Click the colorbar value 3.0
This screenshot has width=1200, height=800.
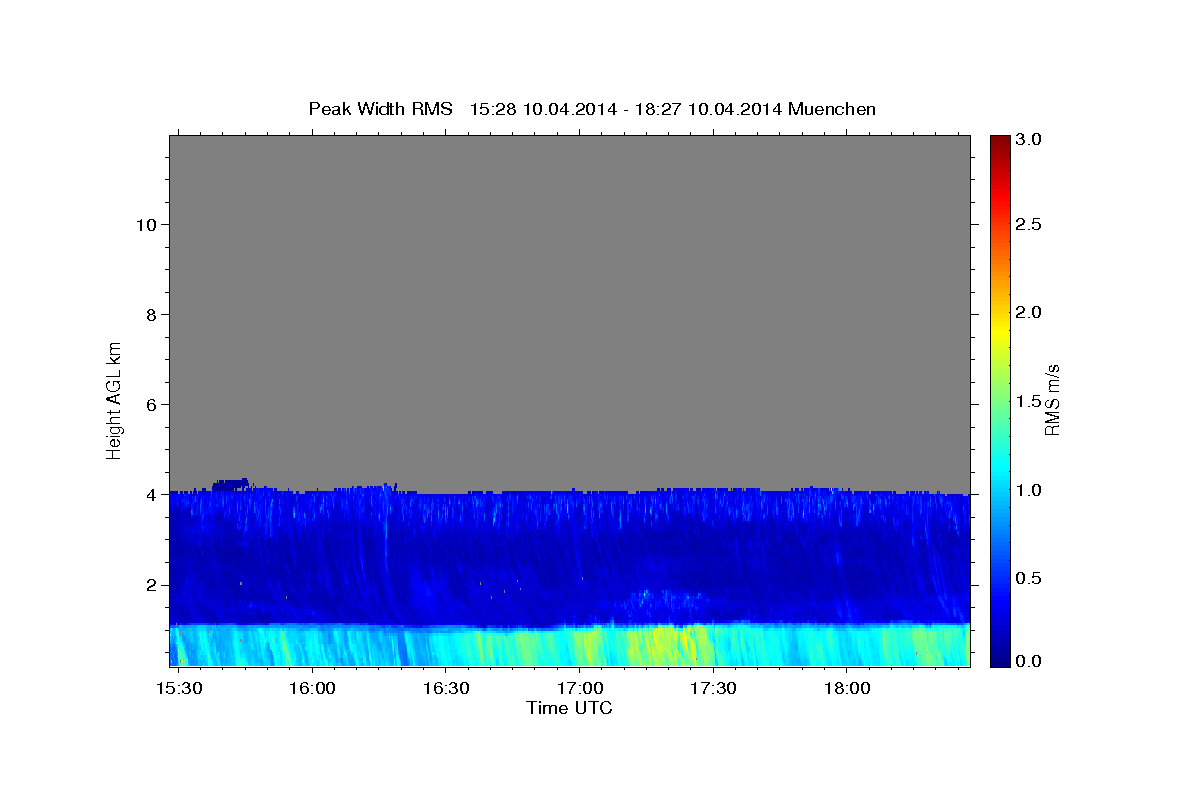click(1029, 139)
